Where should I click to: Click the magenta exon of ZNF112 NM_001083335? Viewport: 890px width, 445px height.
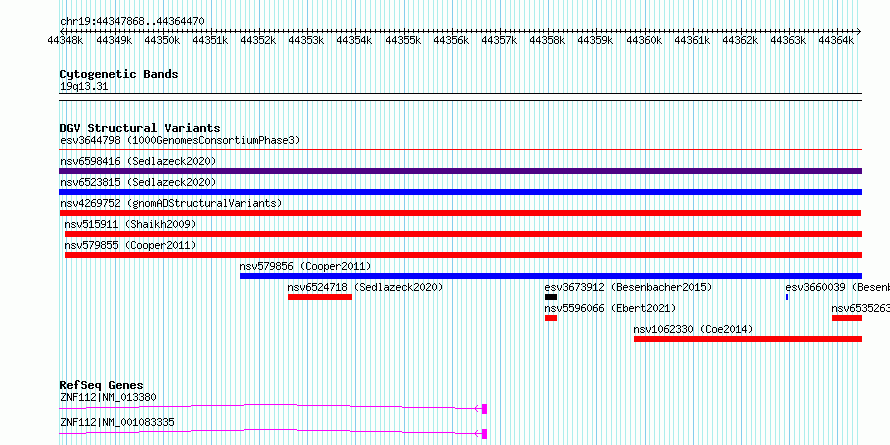point(484,434)
